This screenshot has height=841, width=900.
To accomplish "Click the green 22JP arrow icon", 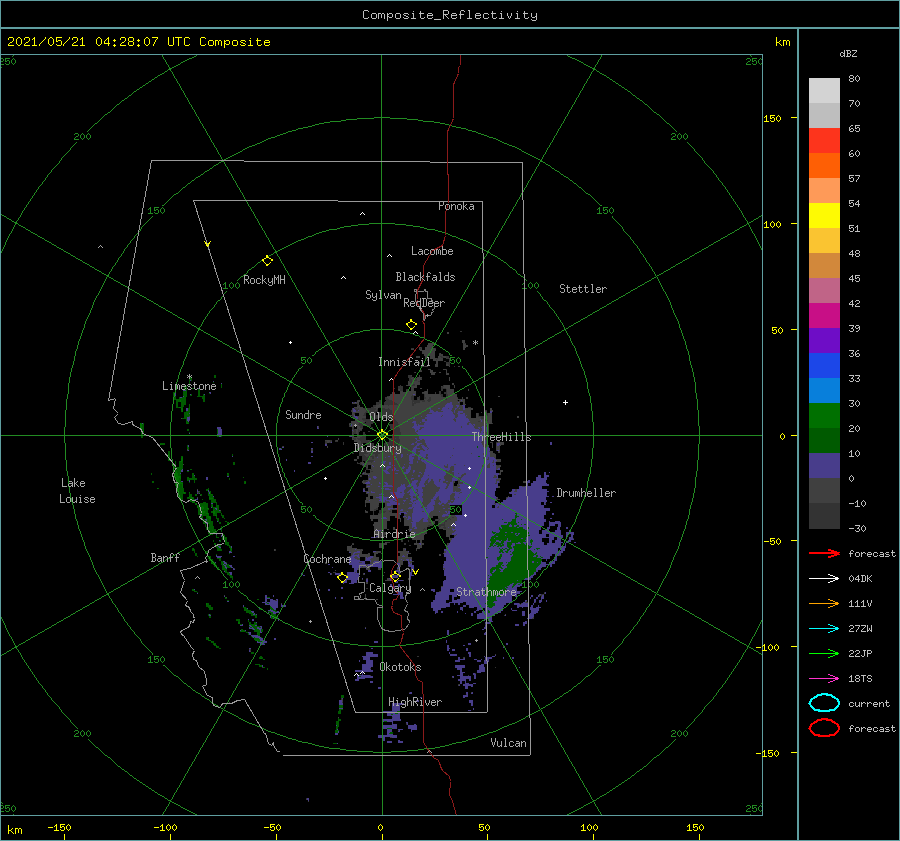I will tap(824, 653).
